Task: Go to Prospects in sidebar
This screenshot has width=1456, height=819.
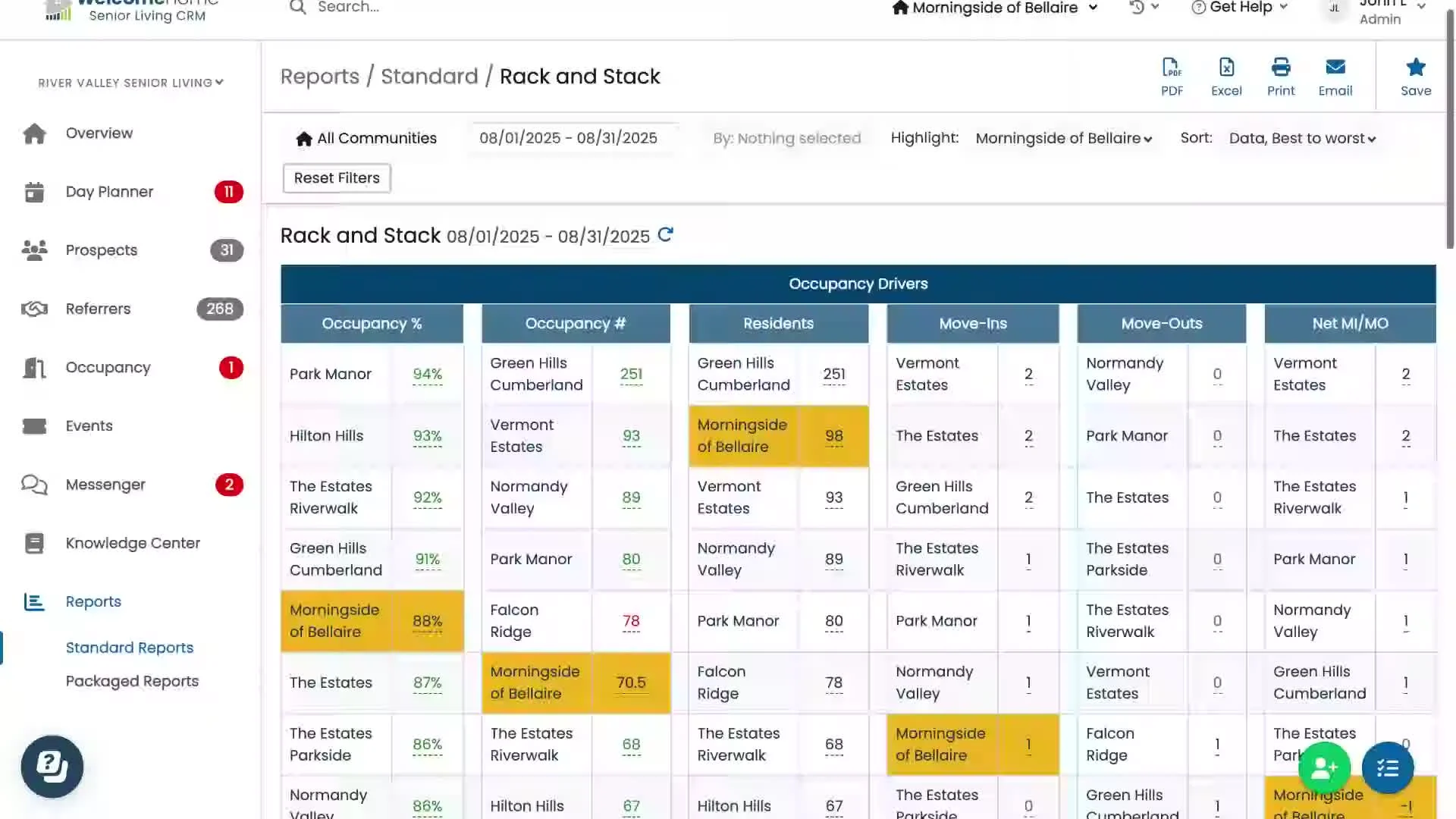Action: [102, 250]
